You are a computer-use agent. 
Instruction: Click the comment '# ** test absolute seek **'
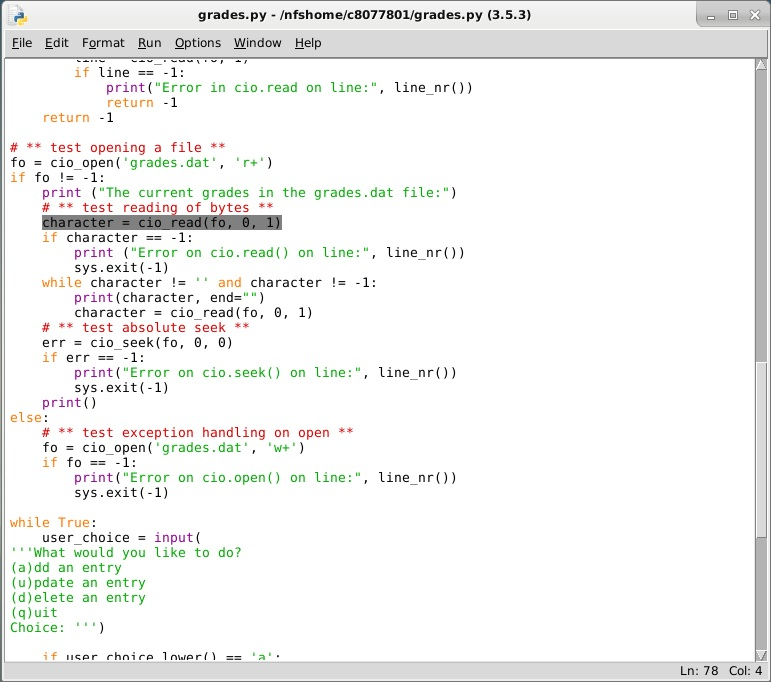pyautogui.click(x=146, y=327)
